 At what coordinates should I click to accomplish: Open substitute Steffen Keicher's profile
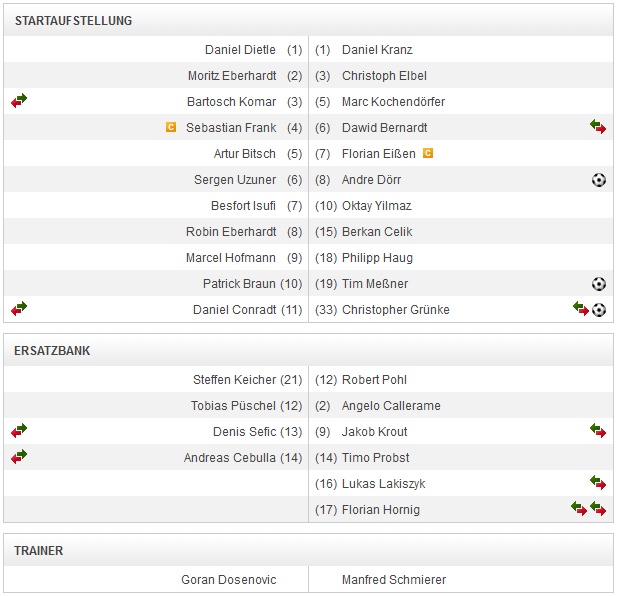click(x=234, y=380)
